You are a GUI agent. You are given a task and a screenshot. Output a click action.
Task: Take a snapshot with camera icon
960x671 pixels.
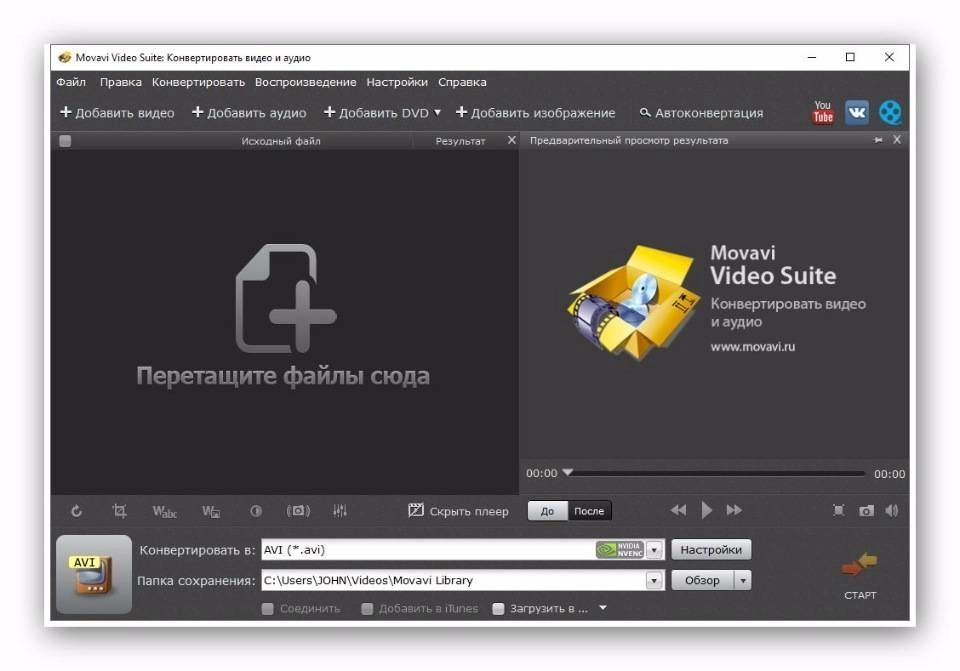(x=866, y=511)
